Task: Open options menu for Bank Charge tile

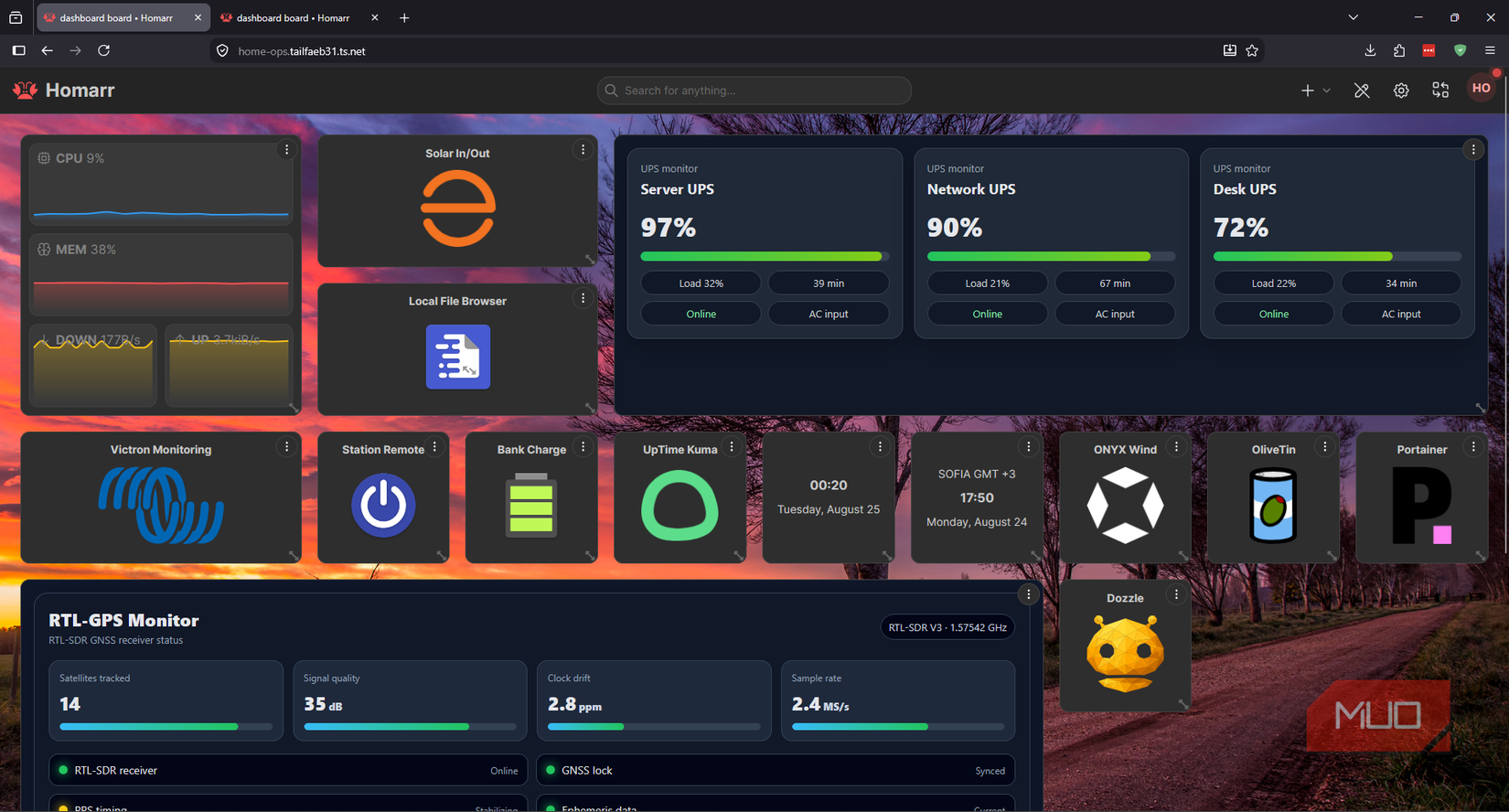Action: (x=583, y=446)
